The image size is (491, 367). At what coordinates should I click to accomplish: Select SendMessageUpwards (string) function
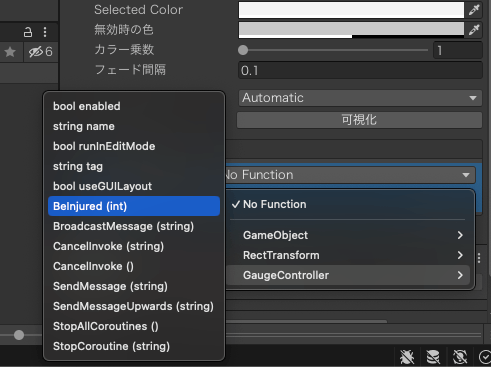click(134, 306)
